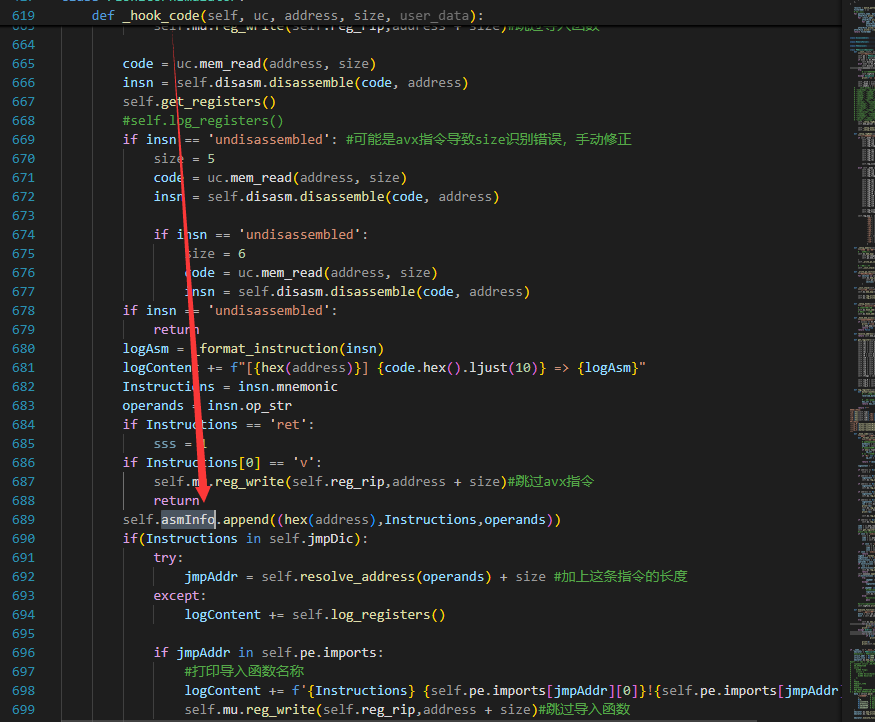This screenshot has width=875, height=722.
Task: Click line number 677 in the gutter
Action: pyautogui.click(x=23, y=292)
